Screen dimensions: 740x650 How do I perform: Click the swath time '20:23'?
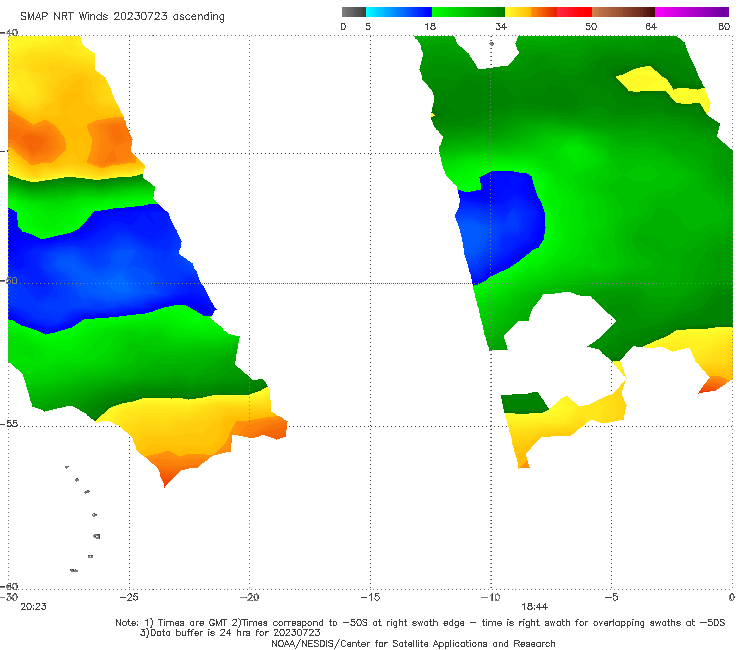33,607
